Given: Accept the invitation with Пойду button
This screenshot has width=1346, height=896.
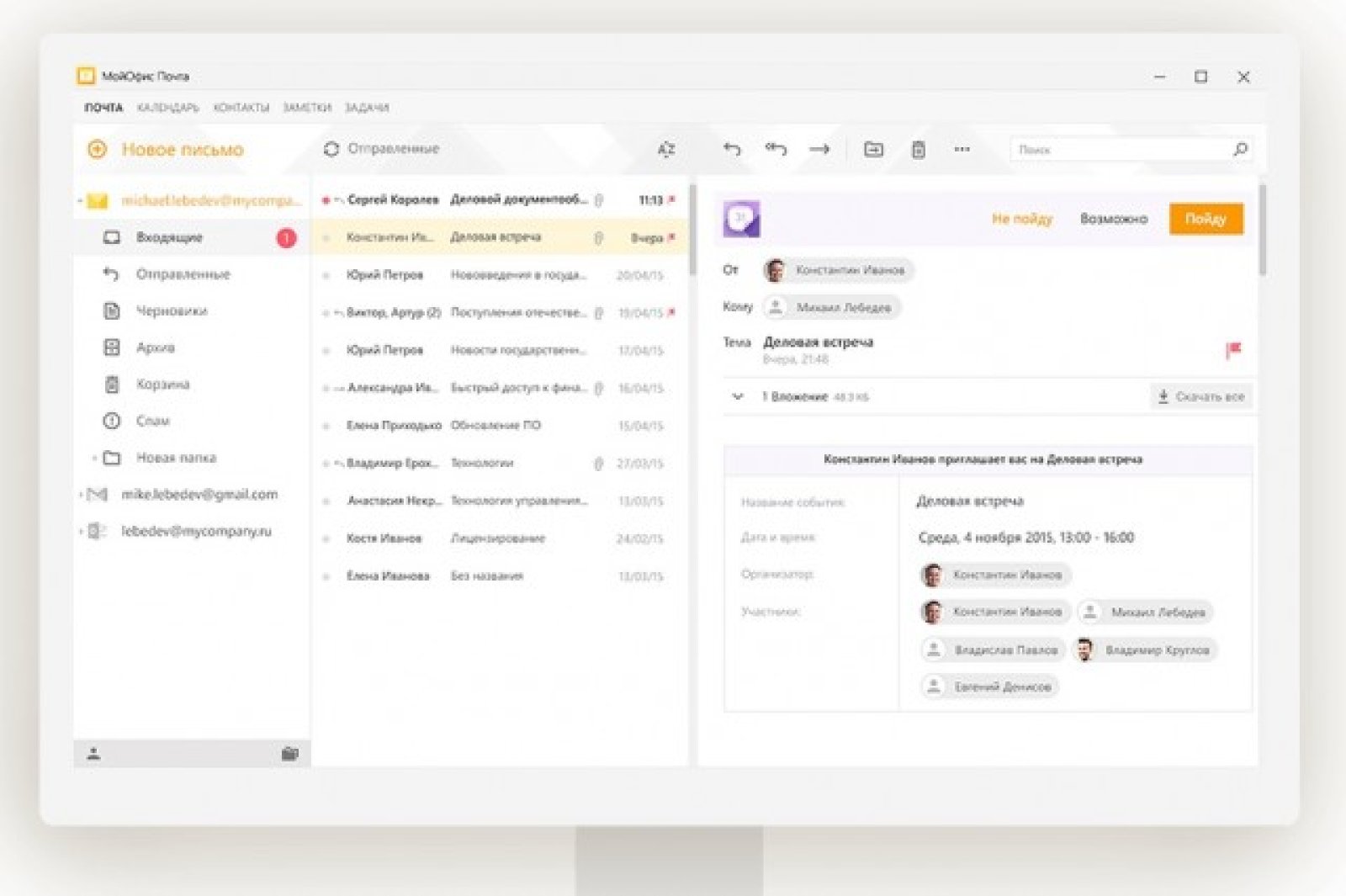Looking at the screenshot, I should point(1205,219).
